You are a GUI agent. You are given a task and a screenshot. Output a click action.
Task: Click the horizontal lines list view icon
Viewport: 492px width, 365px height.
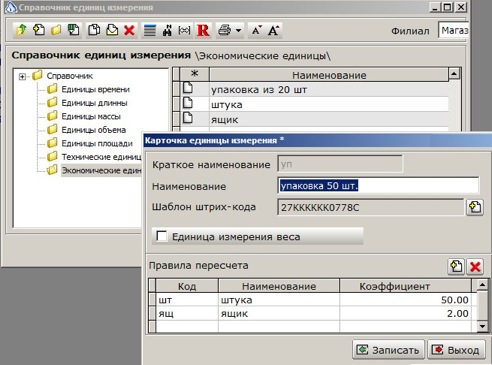pos(150,30)
